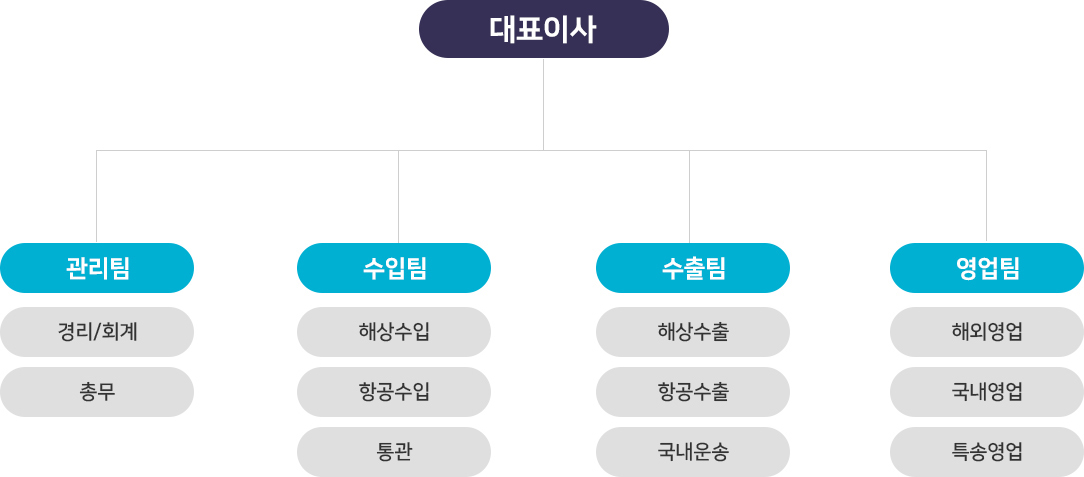The height and width of the screenshot is (477, 1084).
Task: Choose the 특송영업 item
Action: (x=987, y=452)
